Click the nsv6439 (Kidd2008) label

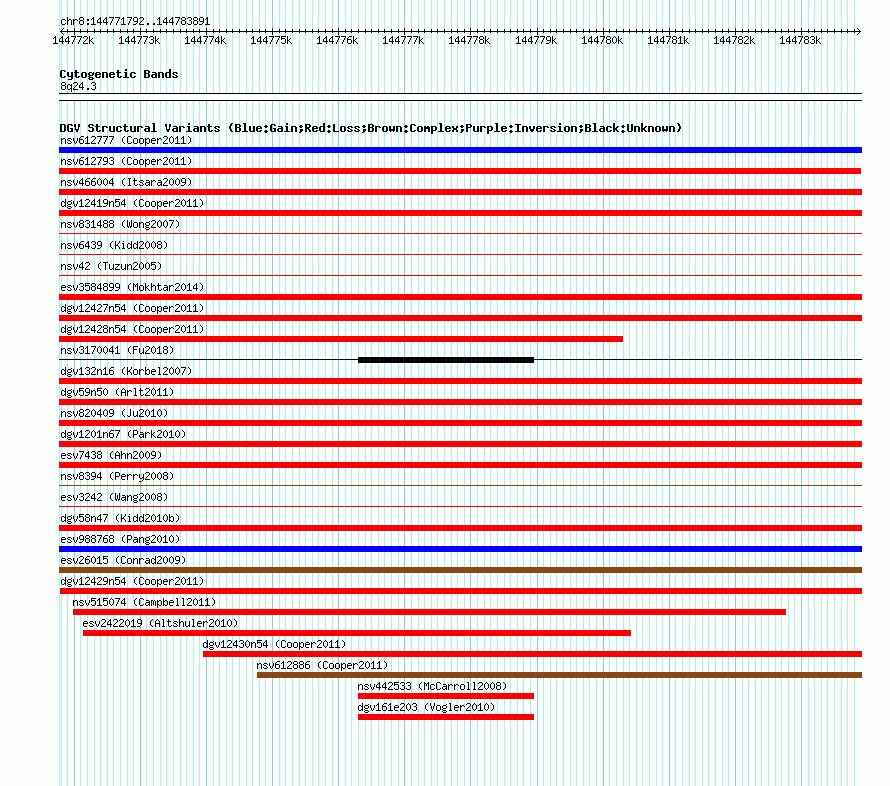point(114,245)
